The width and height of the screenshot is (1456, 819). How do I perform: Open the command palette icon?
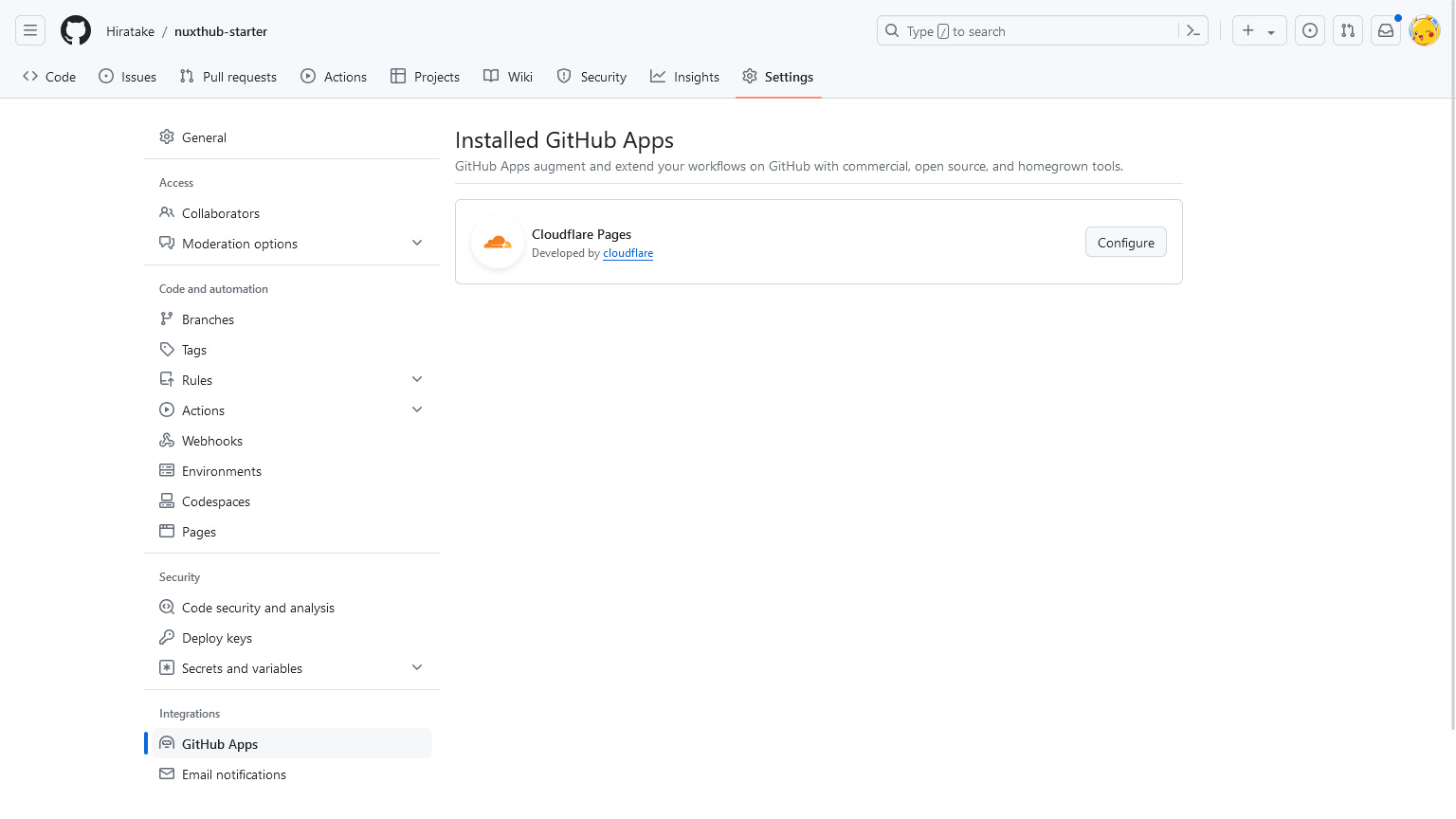pos(1193,30)
